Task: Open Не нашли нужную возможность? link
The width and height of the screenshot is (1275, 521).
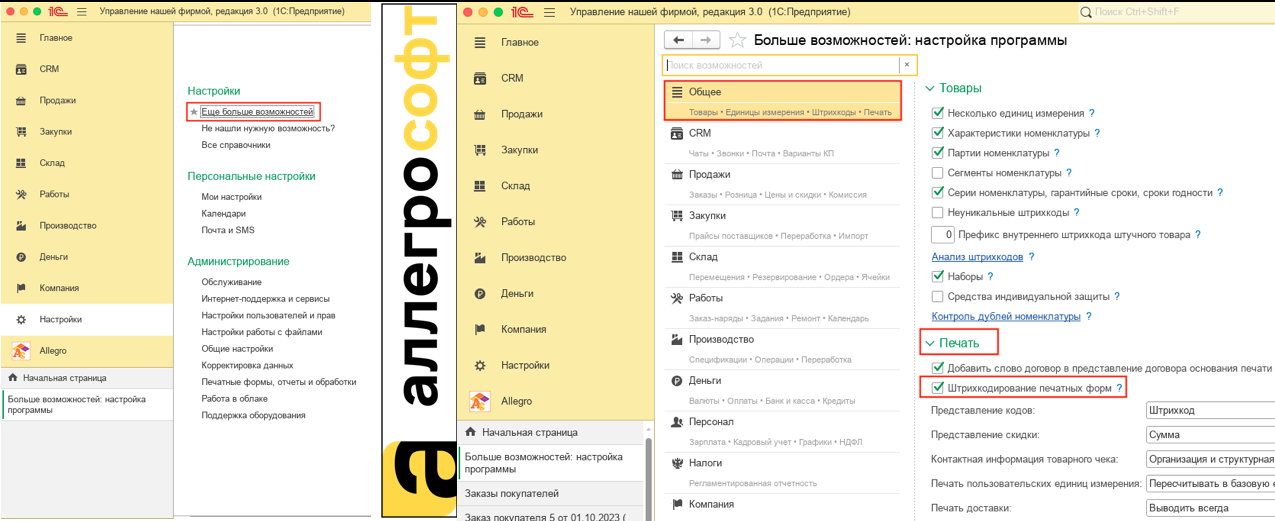Action: coord(268,128)
